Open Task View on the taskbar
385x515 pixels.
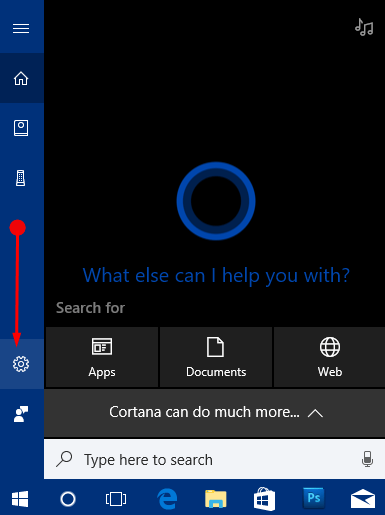(x=116, y=499)
